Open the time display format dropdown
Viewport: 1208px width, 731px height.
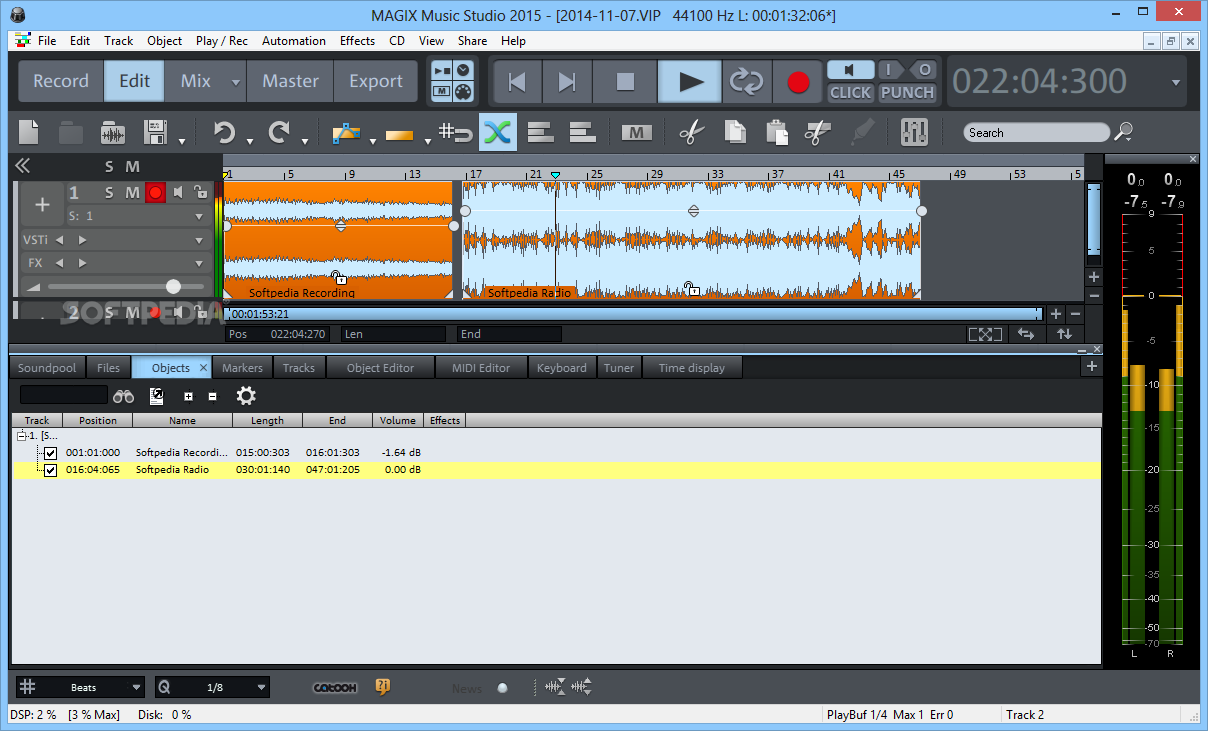[x=1176, y=82]
